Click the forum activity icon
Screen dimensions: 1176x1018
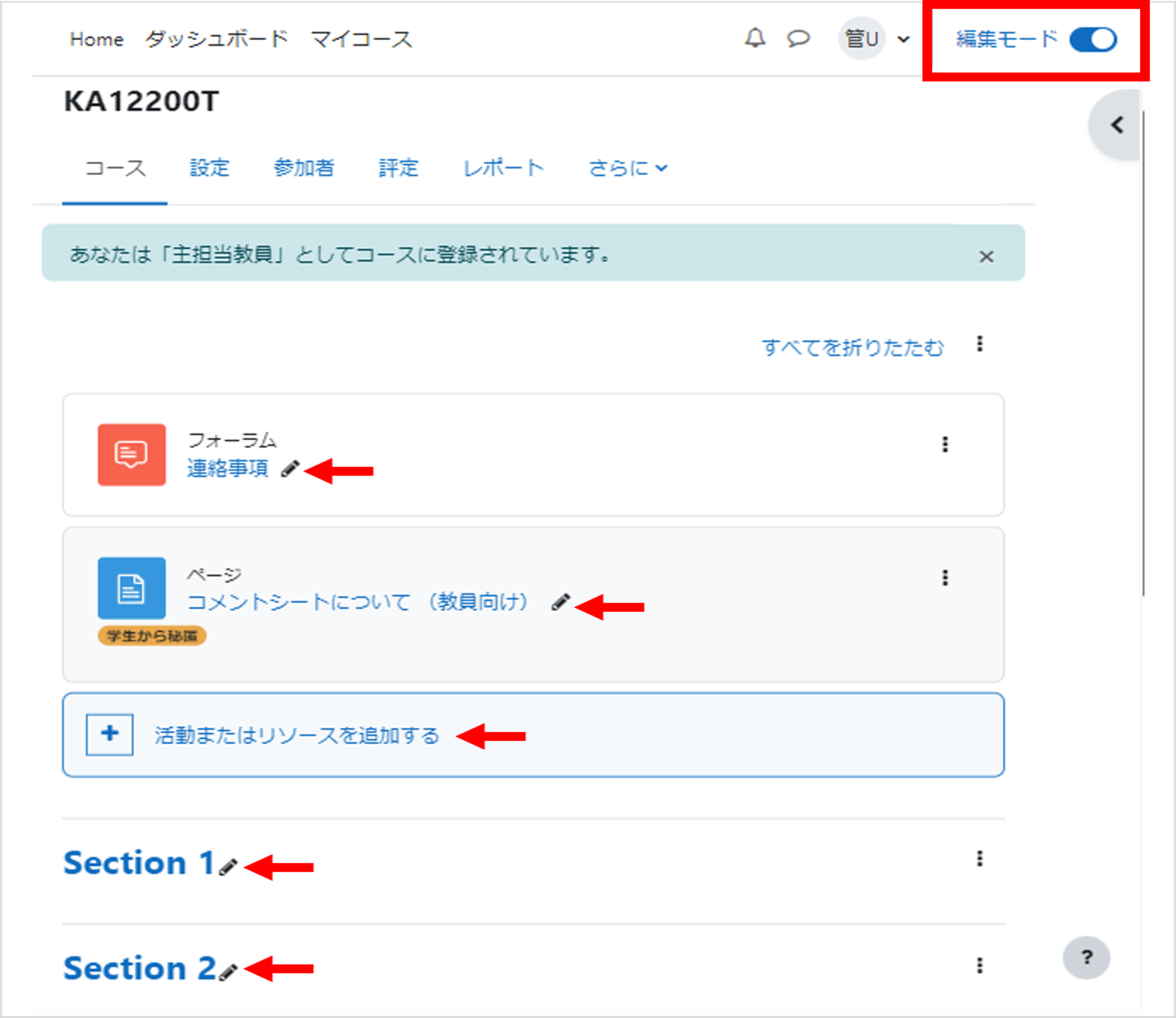point(132,454)
